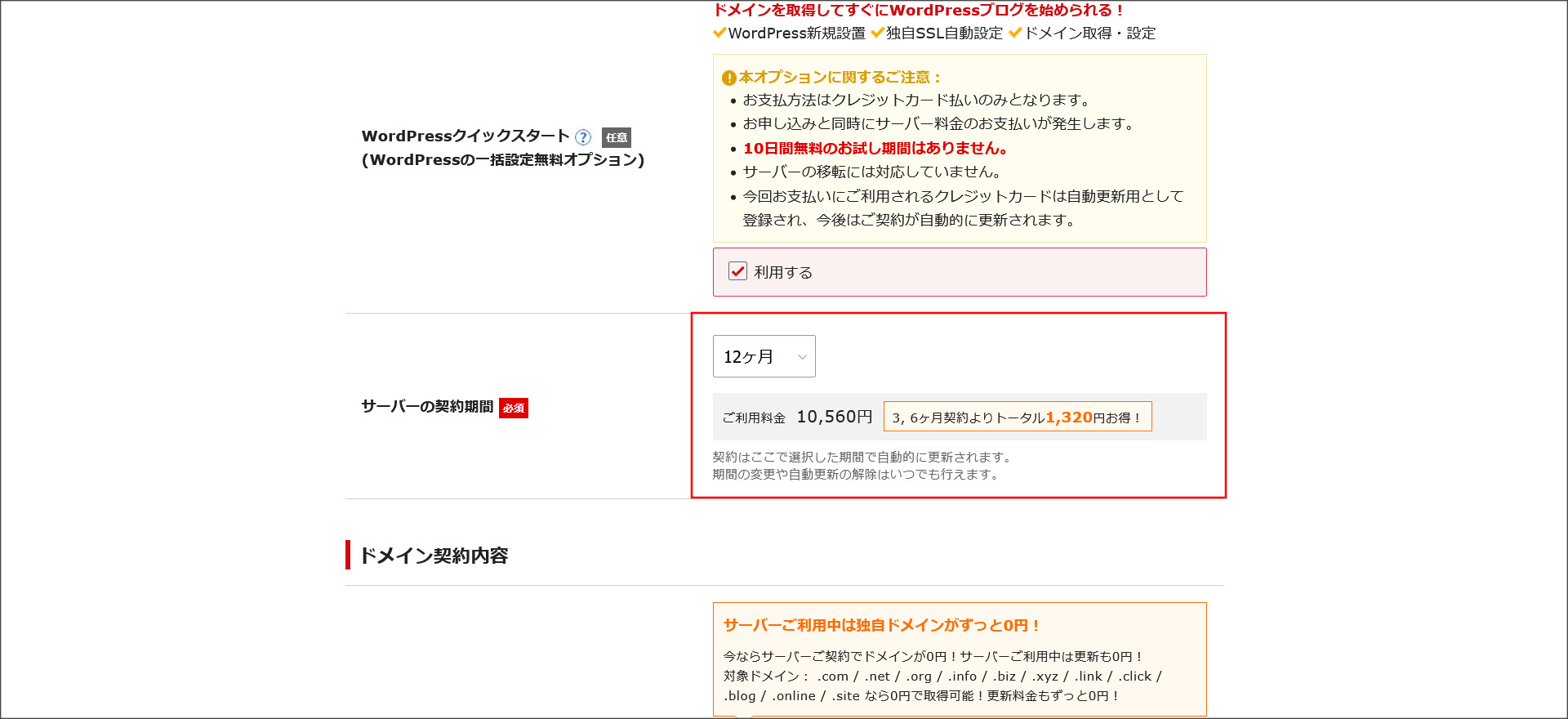Screen dimensions: 1568x719
Task: Click the chevron arrow in the contract period selector
Action: pyautogui.click(x=802, y=357)
